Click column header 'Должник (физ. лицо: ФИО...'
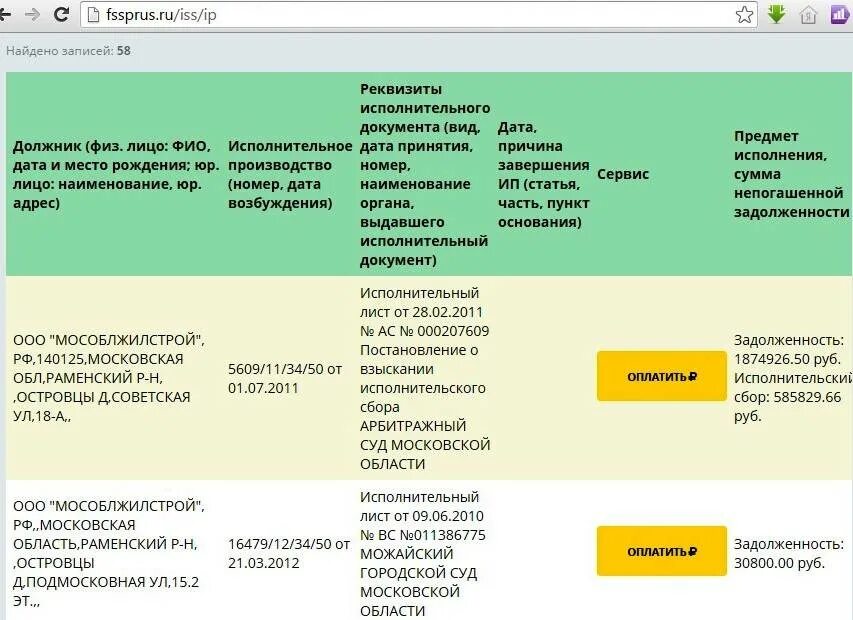This screenshot has width=853, height=620. coord(116,175)
